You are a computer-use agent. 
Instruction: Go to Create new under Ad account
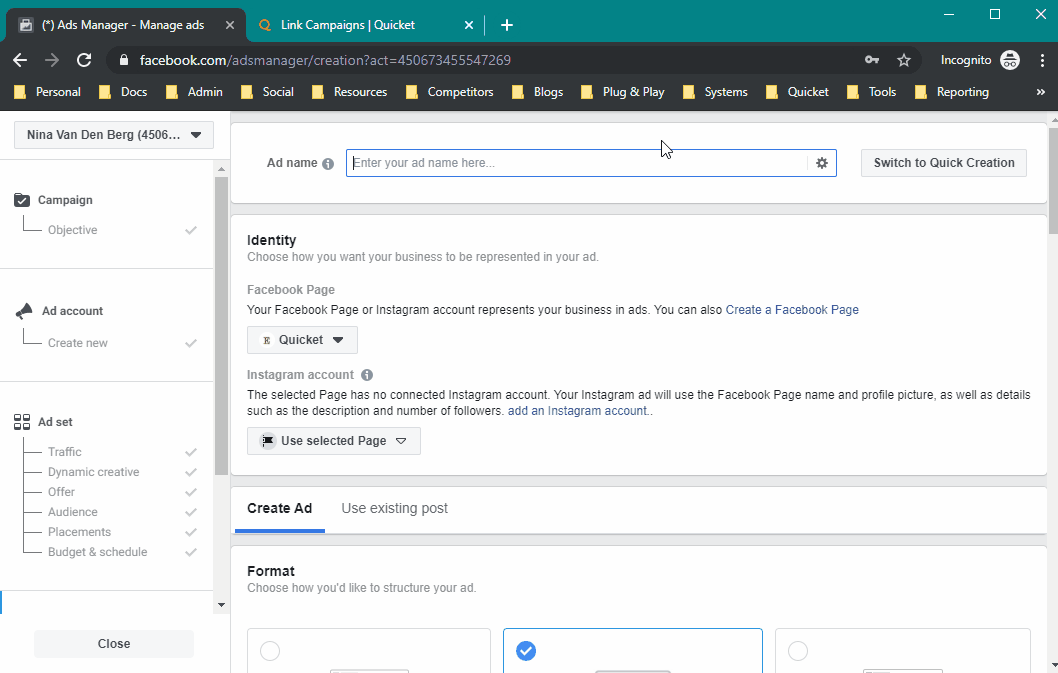point(78,343)
